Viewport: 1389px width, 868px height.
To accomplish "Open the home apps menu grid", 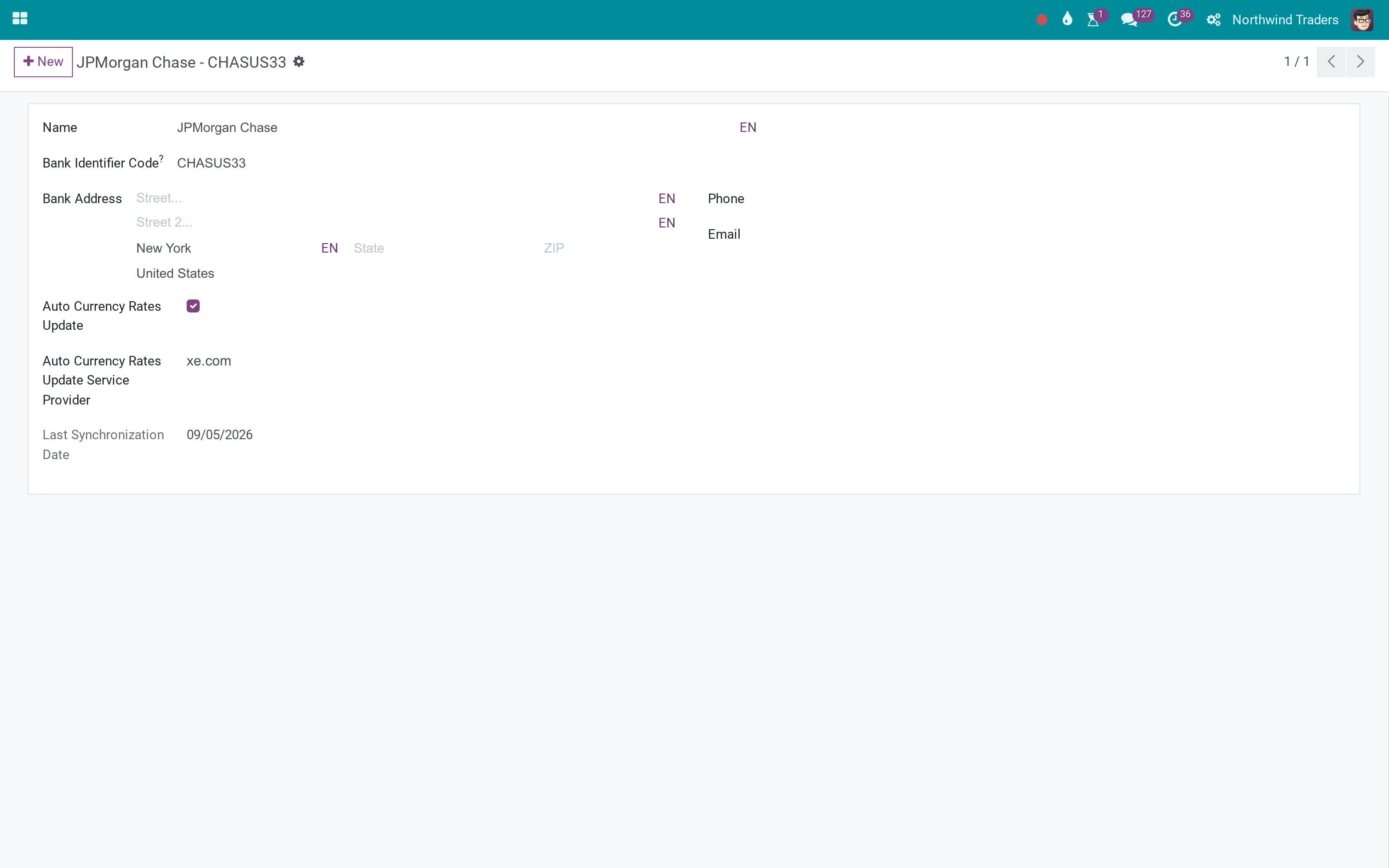I will (x=20, y=19).
